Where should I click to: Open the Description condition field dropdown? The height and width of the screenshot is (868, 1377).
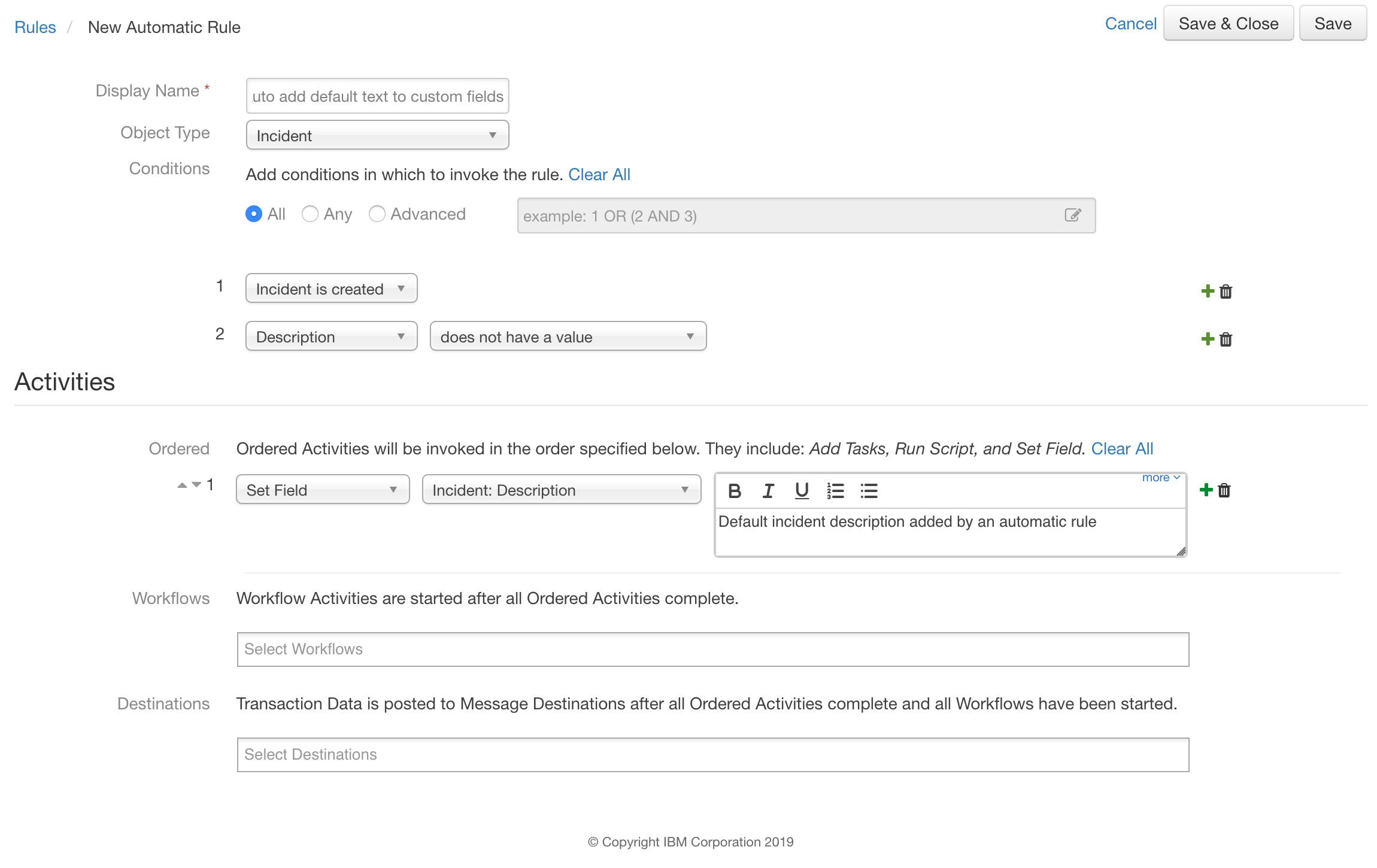pos(331,336)
